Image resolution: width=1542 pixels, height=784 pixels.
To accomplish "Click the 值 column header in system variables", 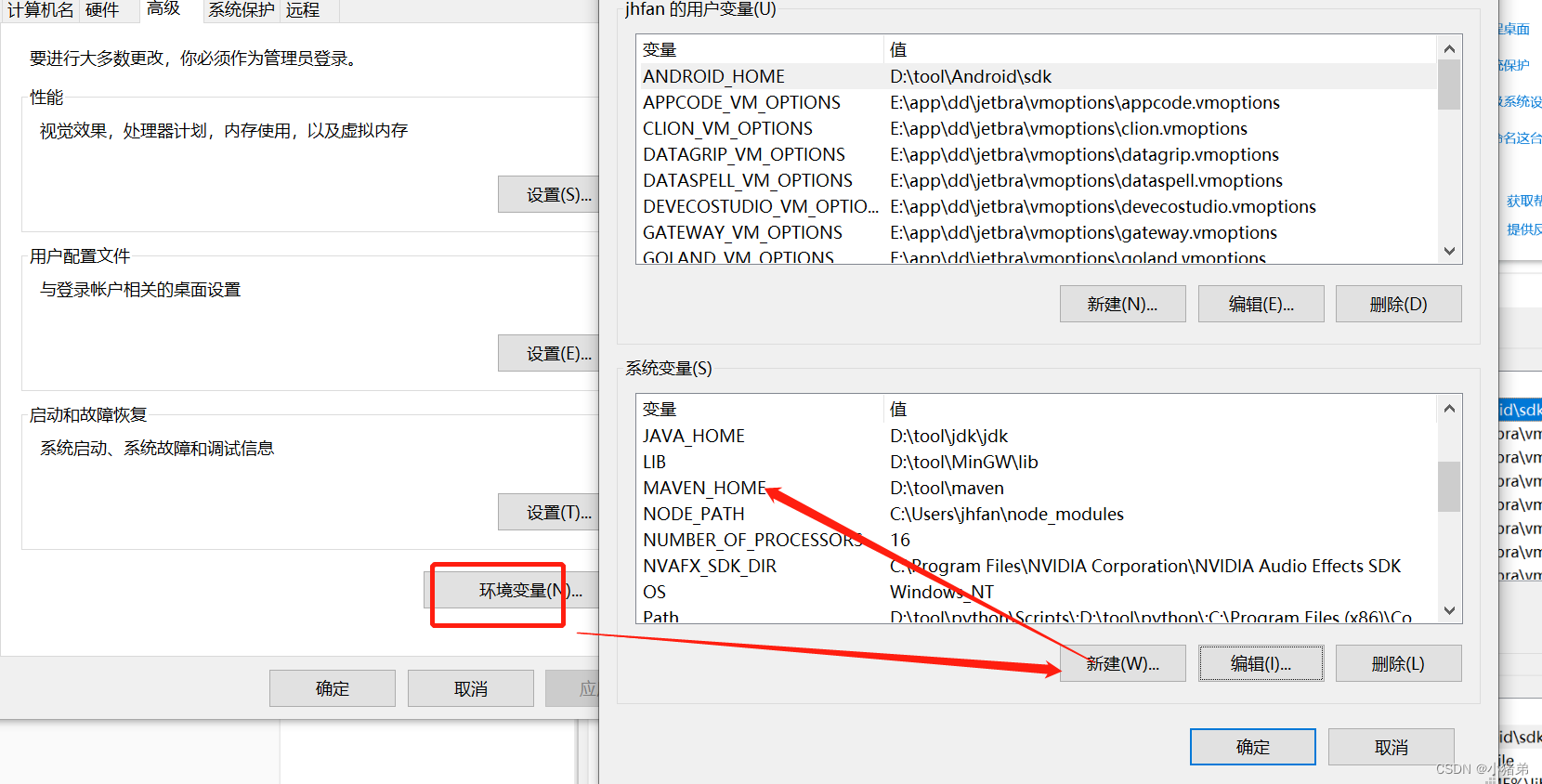I will click(x=1160, y=409).
